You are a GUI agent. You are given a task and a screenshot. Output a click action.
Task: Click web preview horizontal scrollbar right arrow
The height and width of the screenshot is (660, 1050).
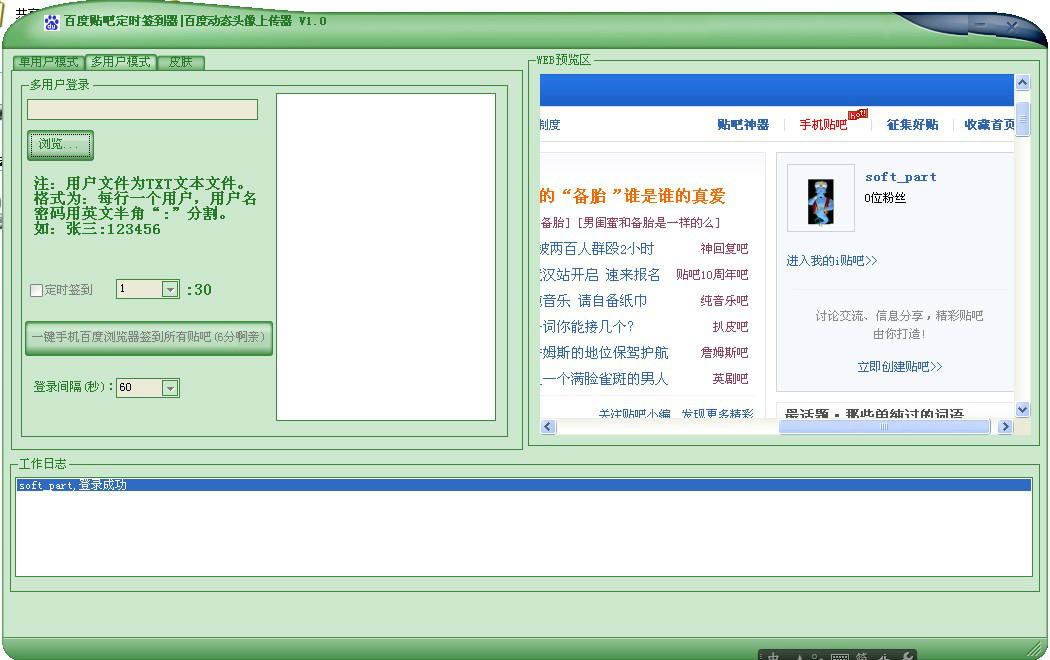[1004, 426]
